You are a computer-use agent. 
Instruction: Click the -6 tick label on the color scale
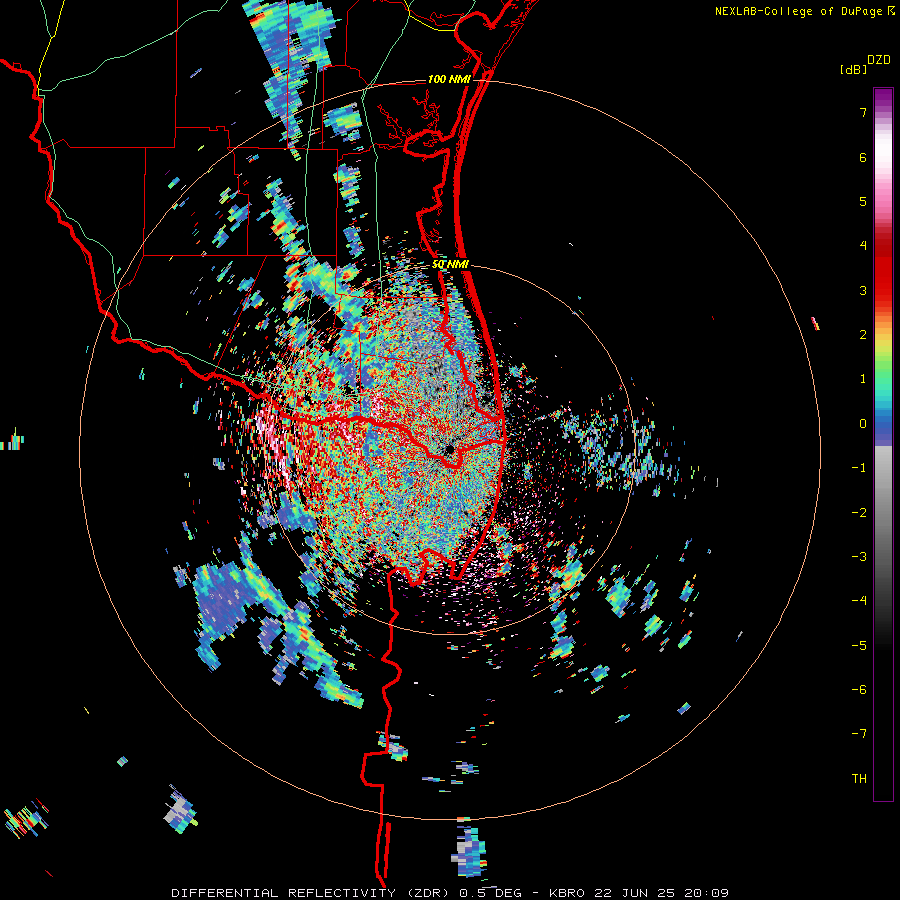tap(859, 689)
